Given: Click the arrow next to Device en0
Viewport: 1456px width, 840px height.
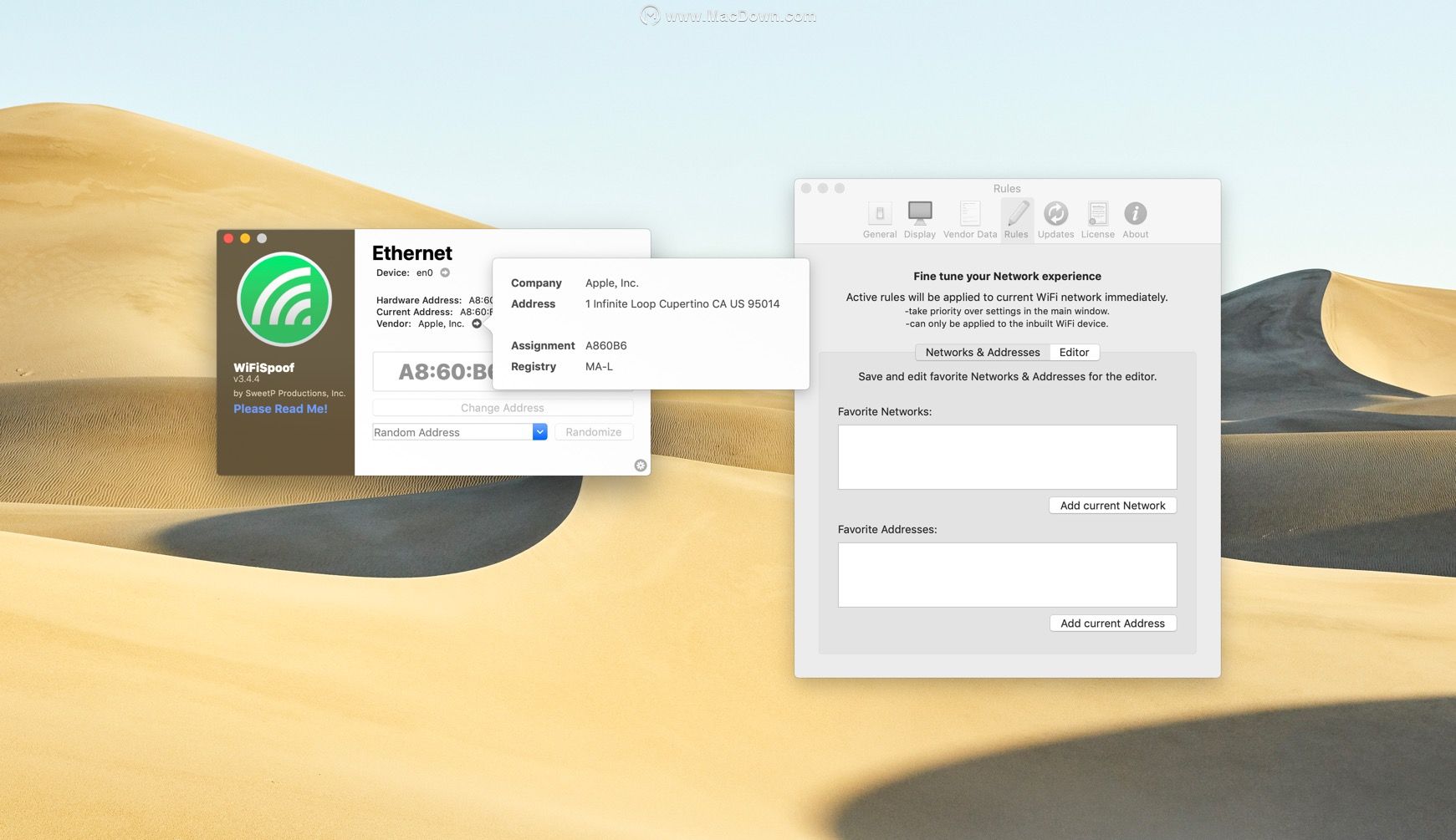Looking at the screenshot, I should [445, 272].
